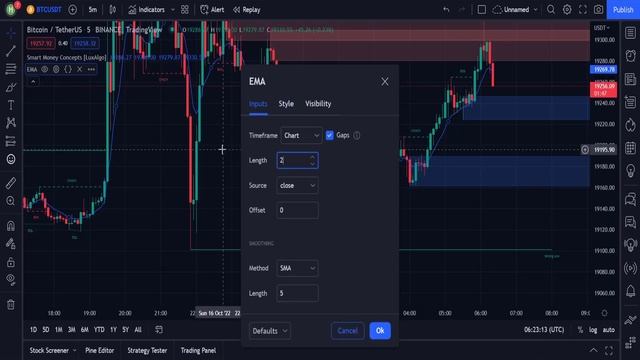
Task: Switch to the Style tab
Action: 286,104
